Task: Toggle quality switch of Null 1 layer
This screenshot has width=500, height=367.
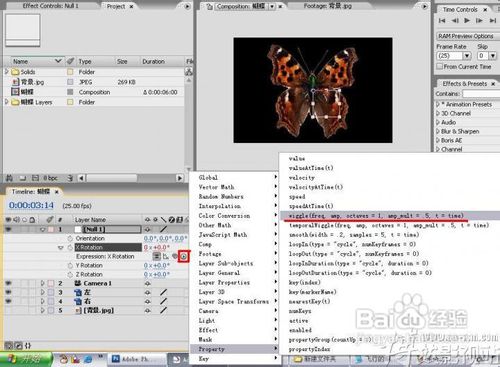Action: (x=163, y=229)
